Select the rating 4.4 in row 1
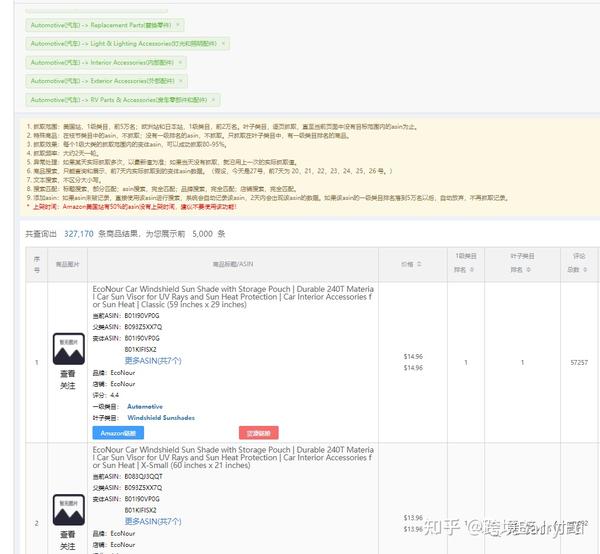Screen dimensions: 600x554 [114, 395]
